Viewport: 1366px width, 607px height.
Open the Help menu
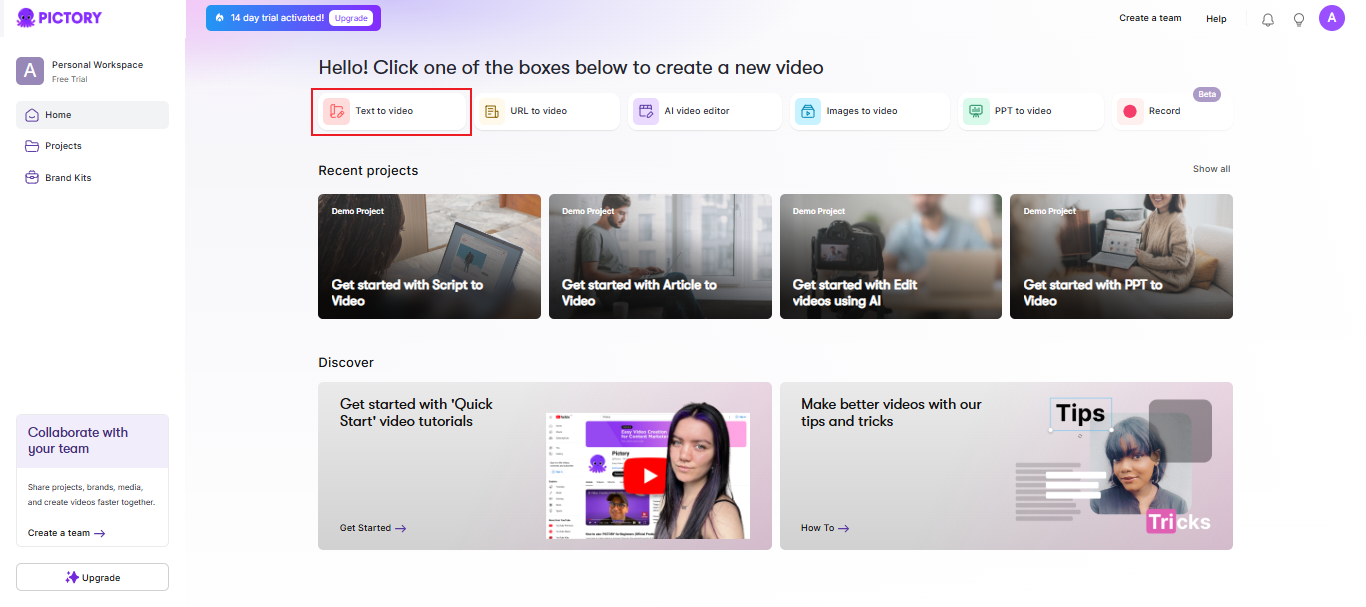click(1216, 19)
